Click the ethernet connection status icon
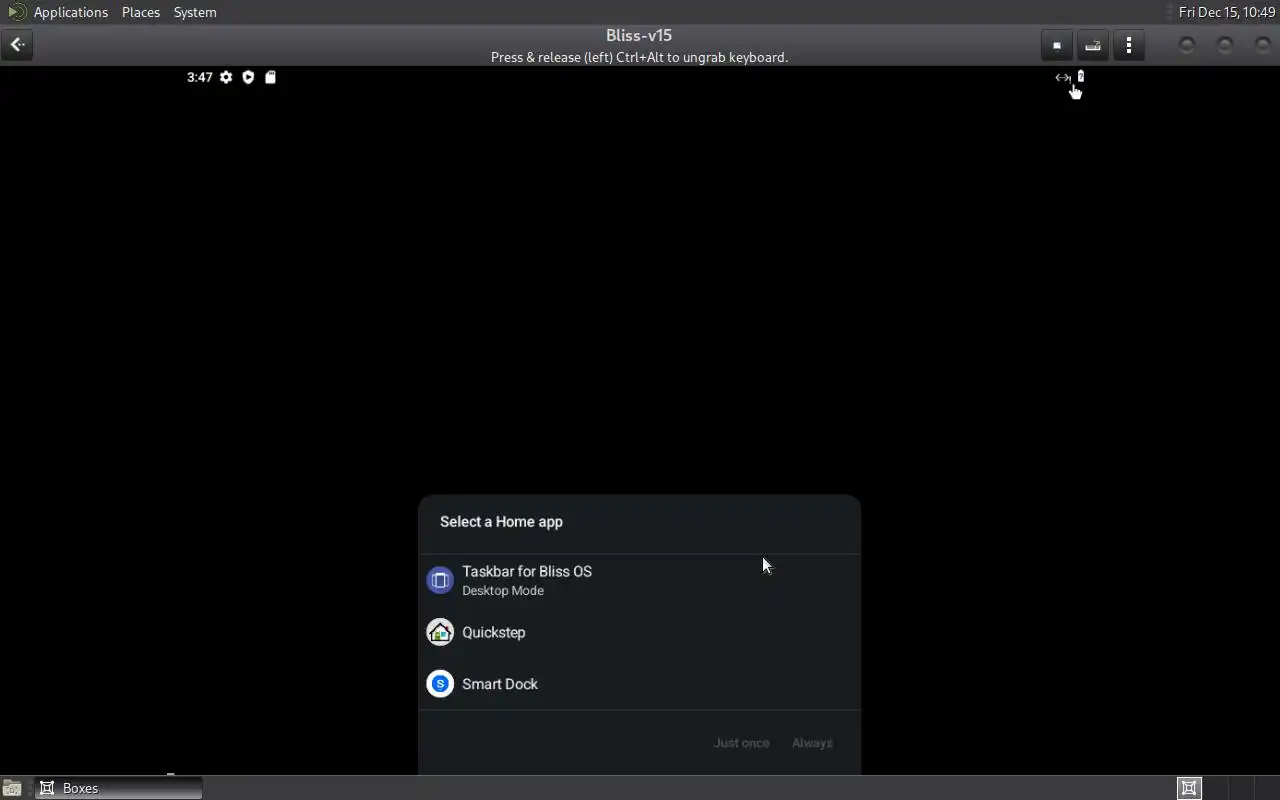 tap(1062, 77)
